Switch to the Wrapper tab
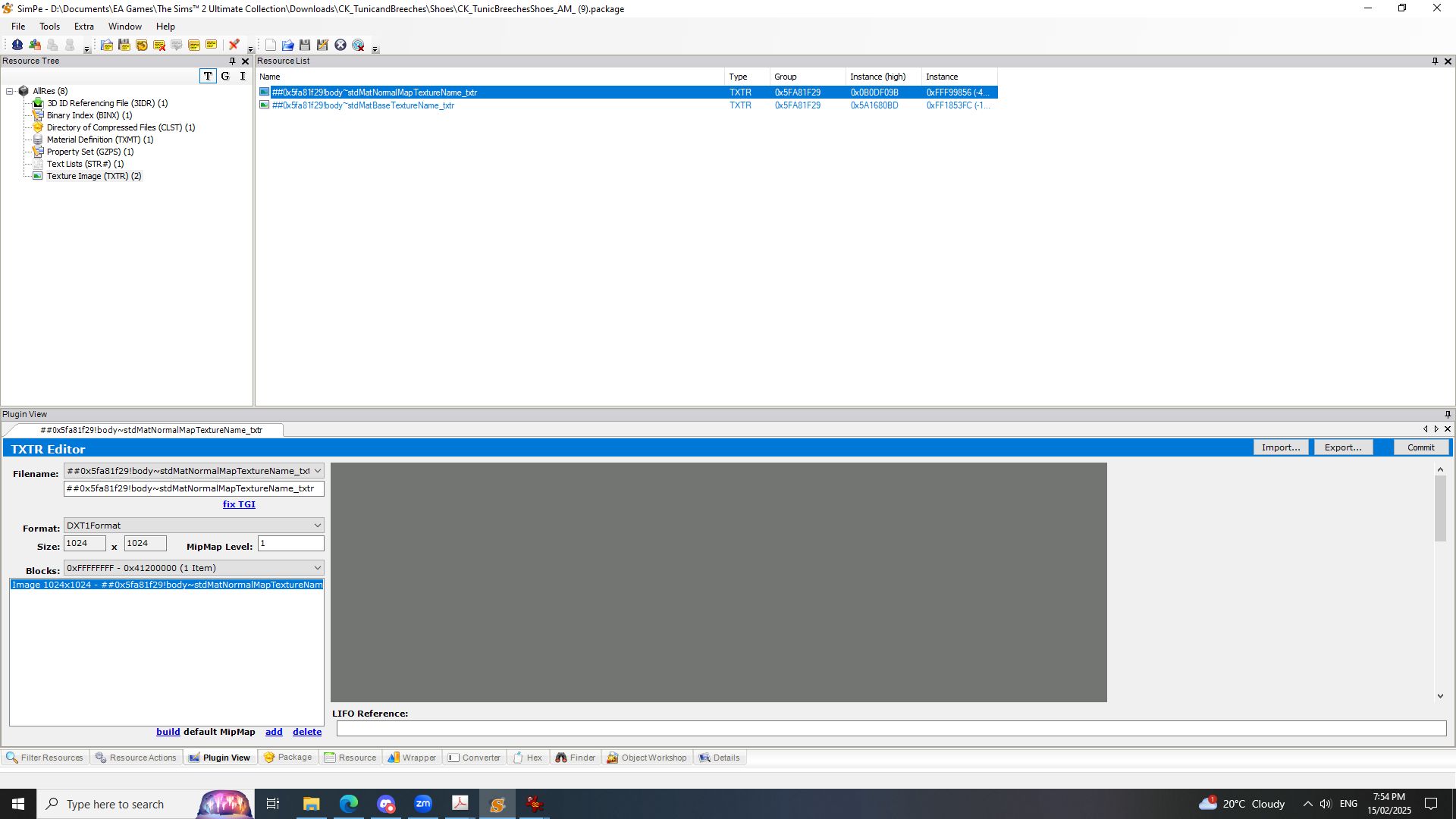 tap(412, 757)
